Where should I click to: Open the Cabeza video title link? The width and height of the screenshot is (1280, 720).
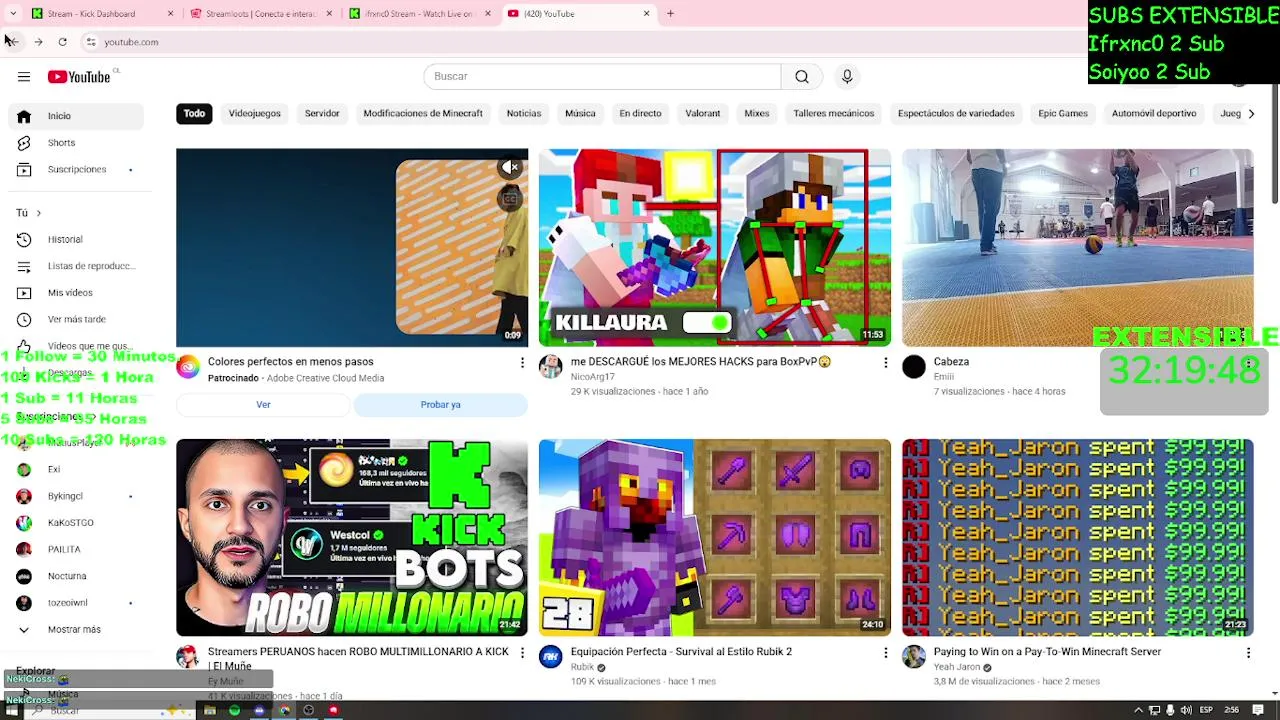point(951,362)
